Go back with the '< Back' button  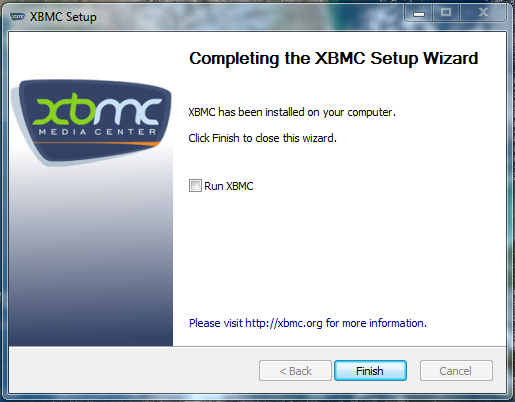click(x=295, y=370)
